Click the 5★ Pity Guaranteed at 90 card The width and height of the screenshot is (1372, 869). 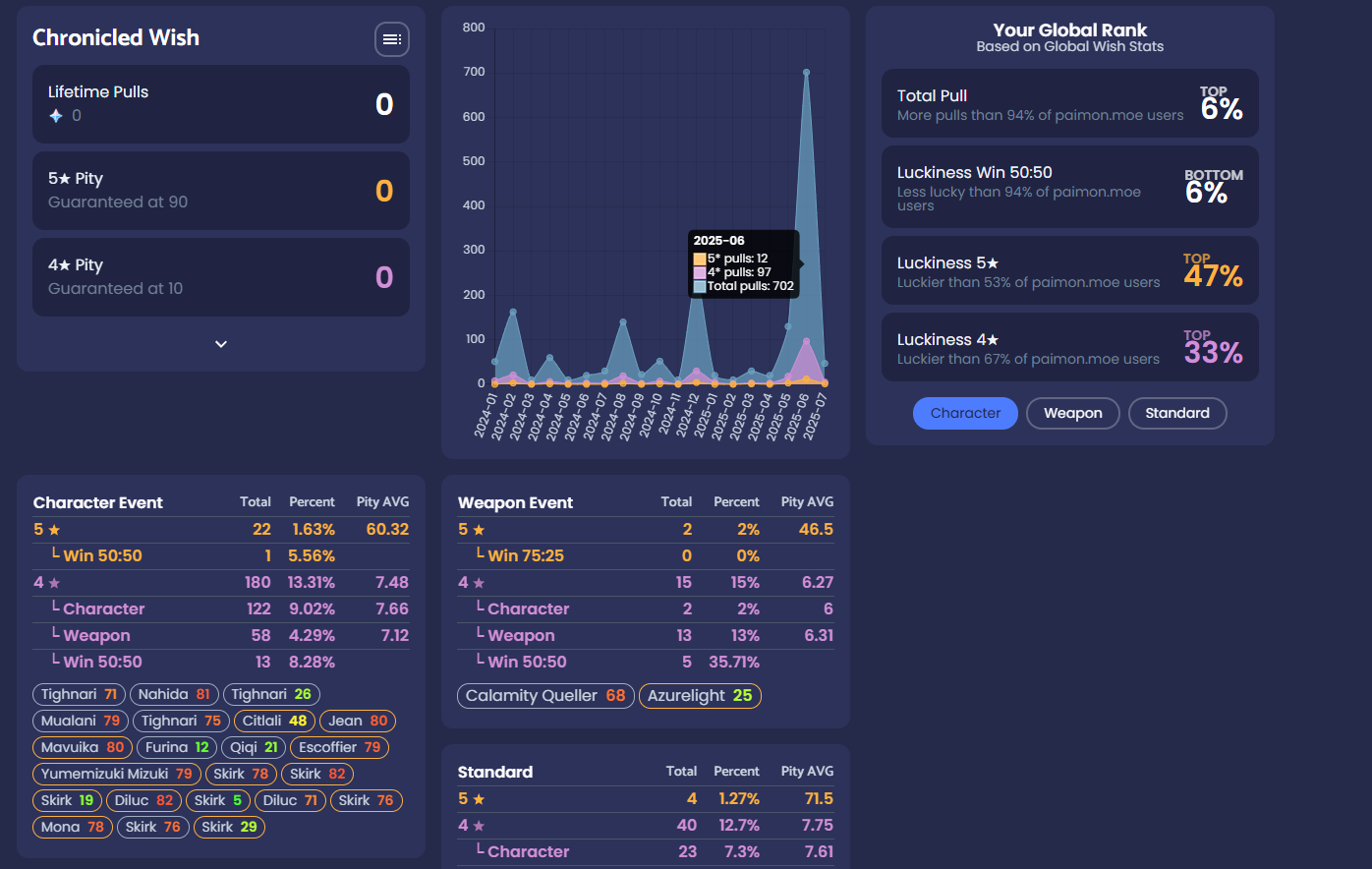pyautogui.click(x=221, y=191)
